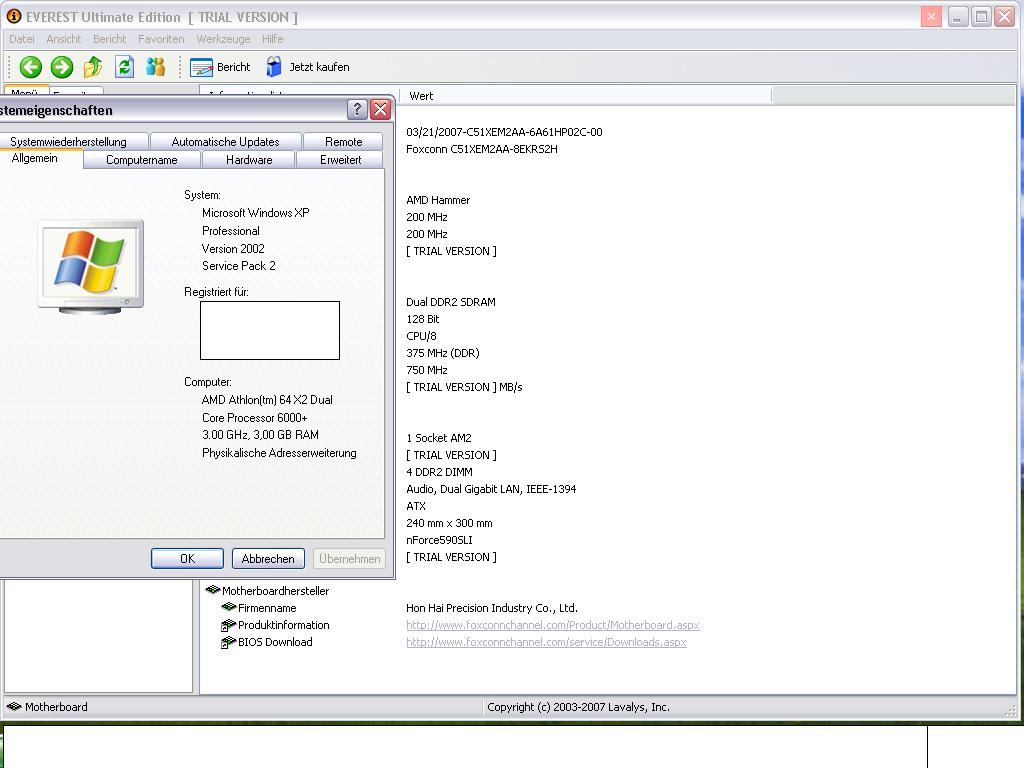Select the Produktinformation row
The image size is (1024, 768).
tap(276, 625)
